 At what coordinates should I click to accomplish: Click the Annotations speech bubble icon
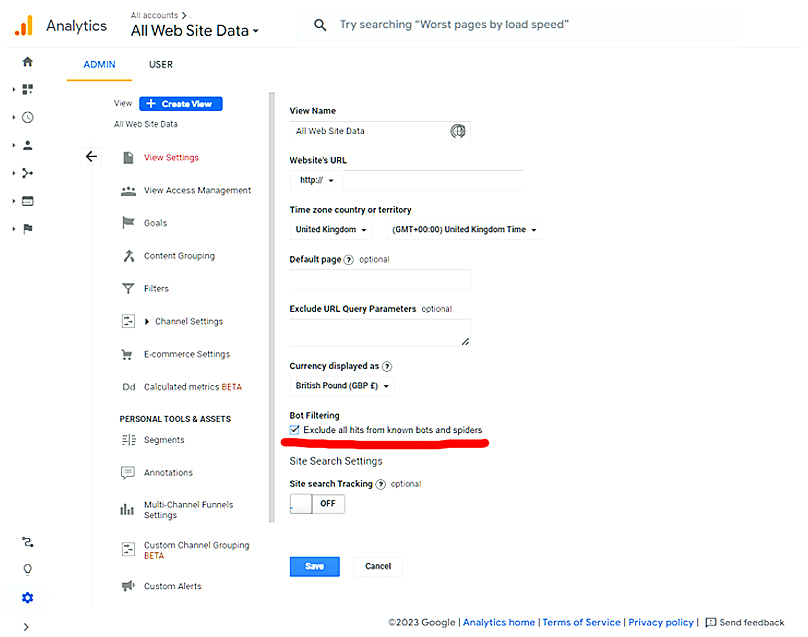coord(128,473)
